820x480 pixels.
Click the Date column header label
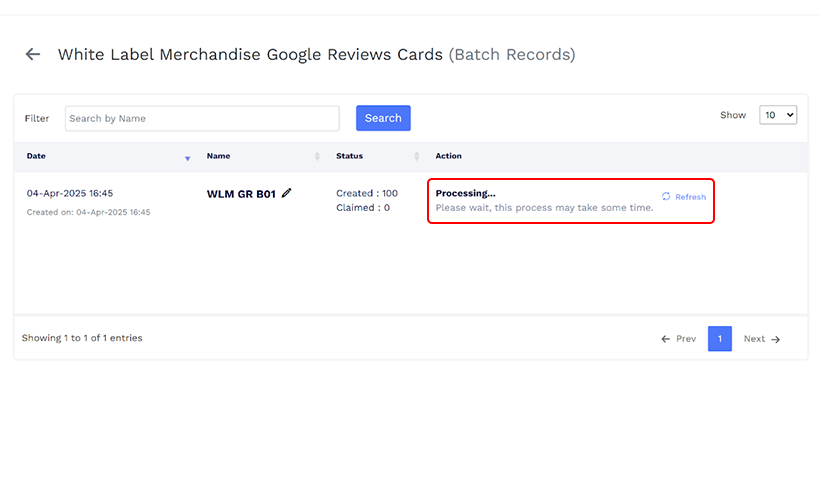point(36,156)
